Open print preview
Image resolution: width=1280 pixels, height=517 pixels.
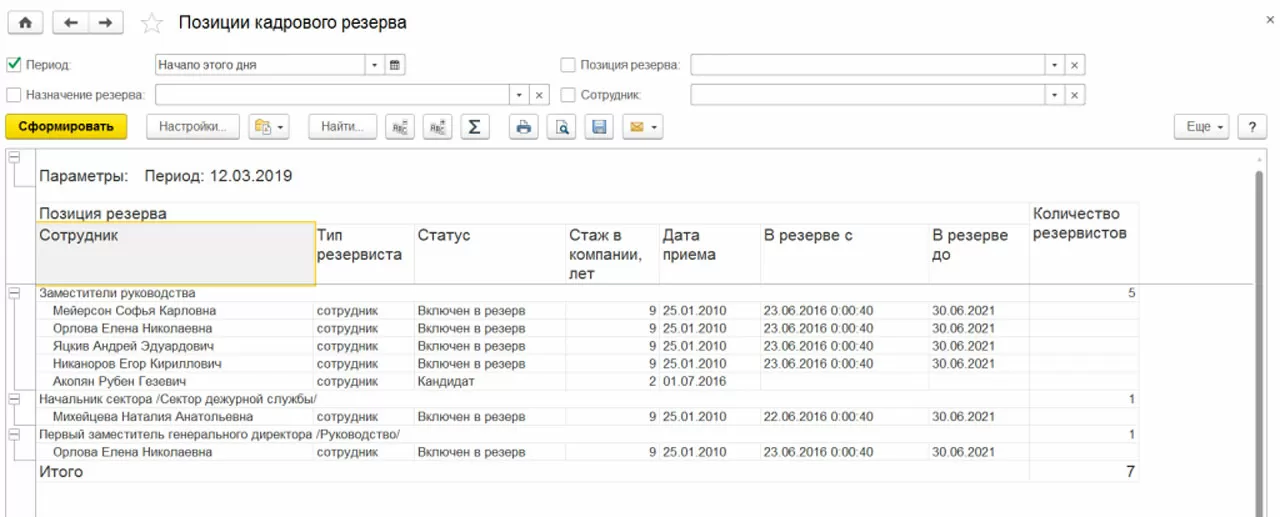tap(562, 127)
